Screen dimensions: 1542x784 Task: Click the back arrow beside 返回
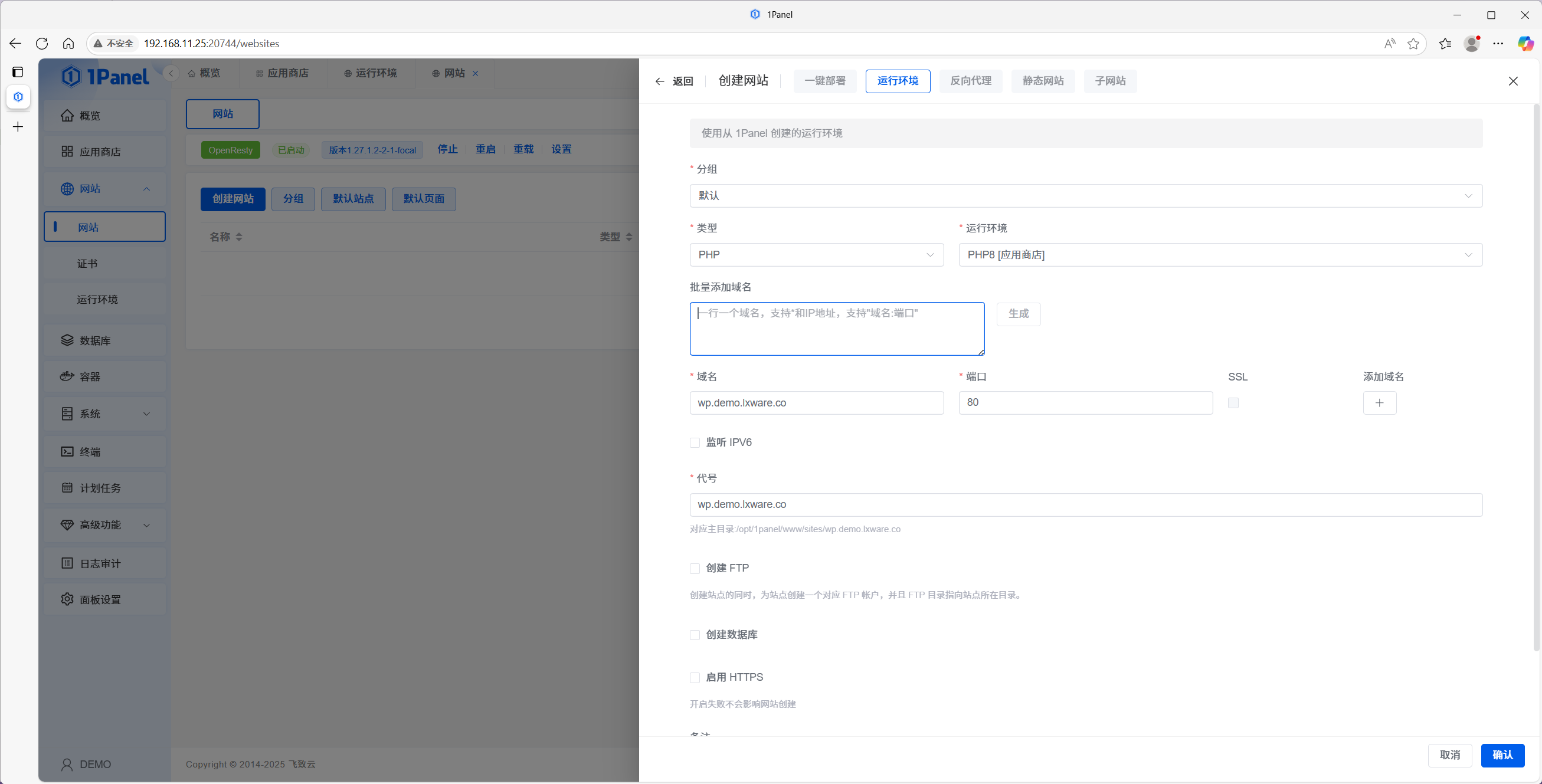[660, 81]
